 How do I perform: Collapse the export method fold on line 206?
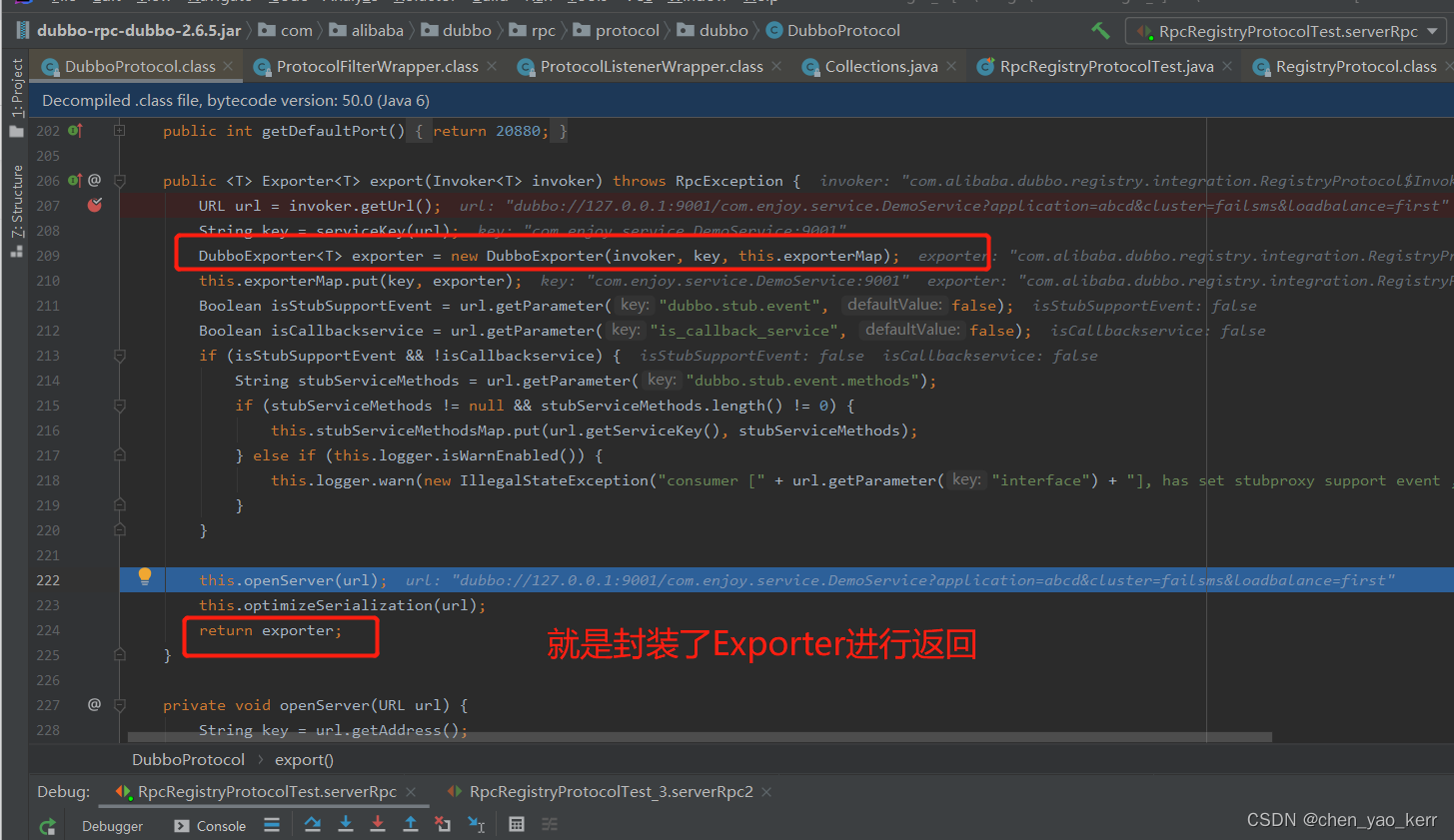click(120, 181)
